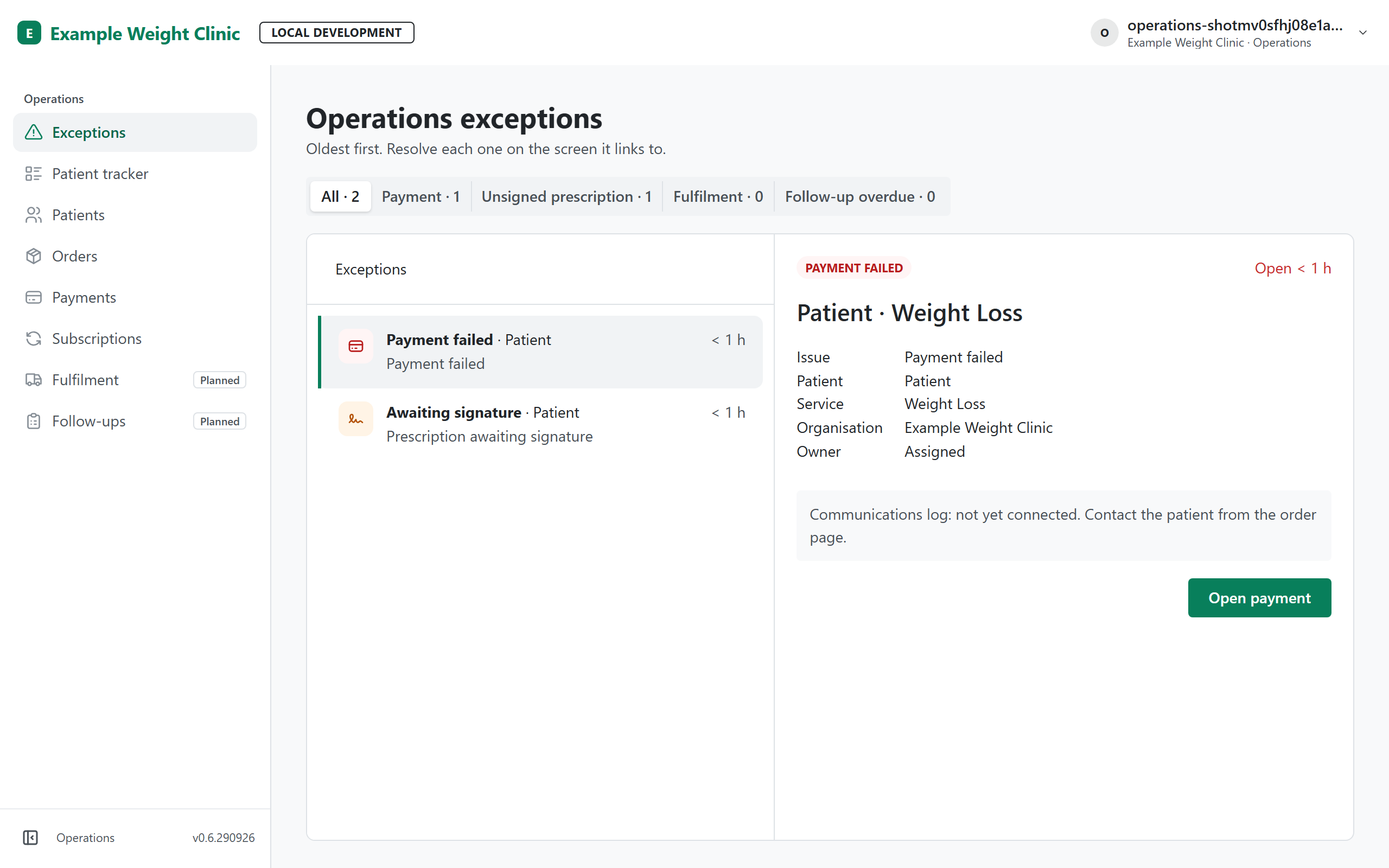
Task: Click the Assigned owner value
Action: click(934, 452)
